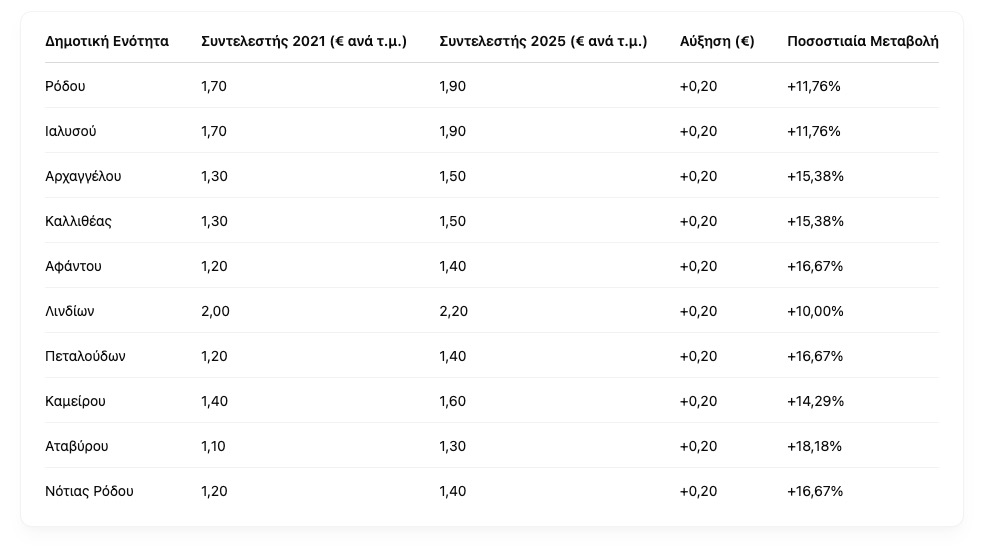The height and width of the screenshot is (557, 995).
Task: Select the Συντελεστής 2021 column header
Action: [304, 41]
